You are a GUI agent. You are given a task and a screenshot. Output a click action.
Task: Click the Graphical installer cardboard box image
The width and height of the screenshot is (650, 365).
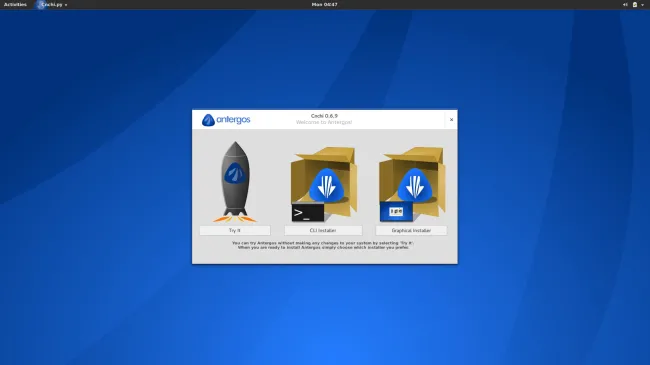412,184
